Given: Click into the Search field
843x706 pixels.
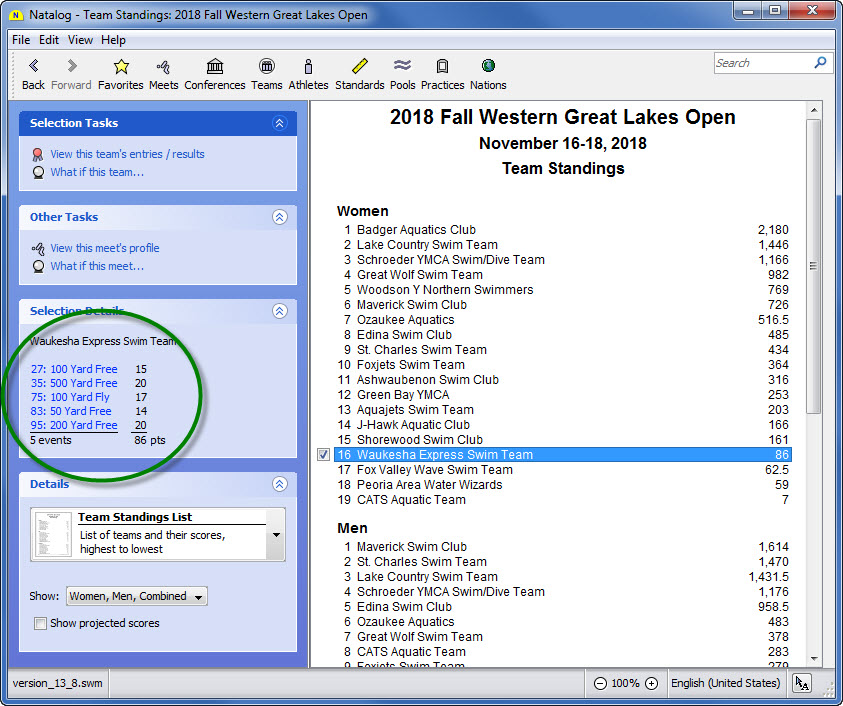Looking at the screenshot, I should point(763,63).
